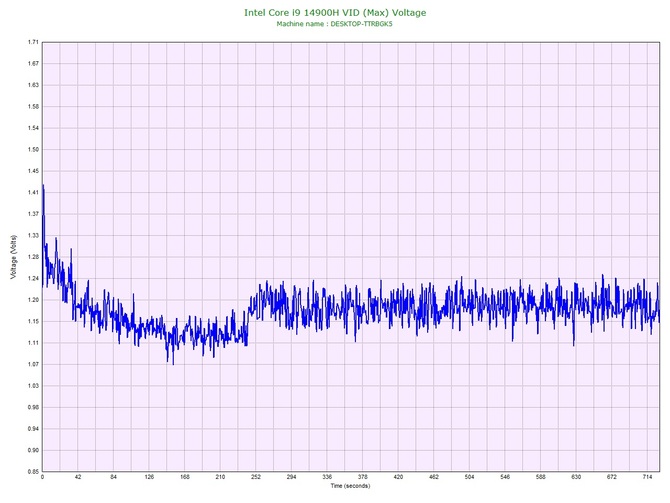This screenshot has height=503, width=670.
Task: Click the 1.07 voltage tick
Action: pos(33,365)
